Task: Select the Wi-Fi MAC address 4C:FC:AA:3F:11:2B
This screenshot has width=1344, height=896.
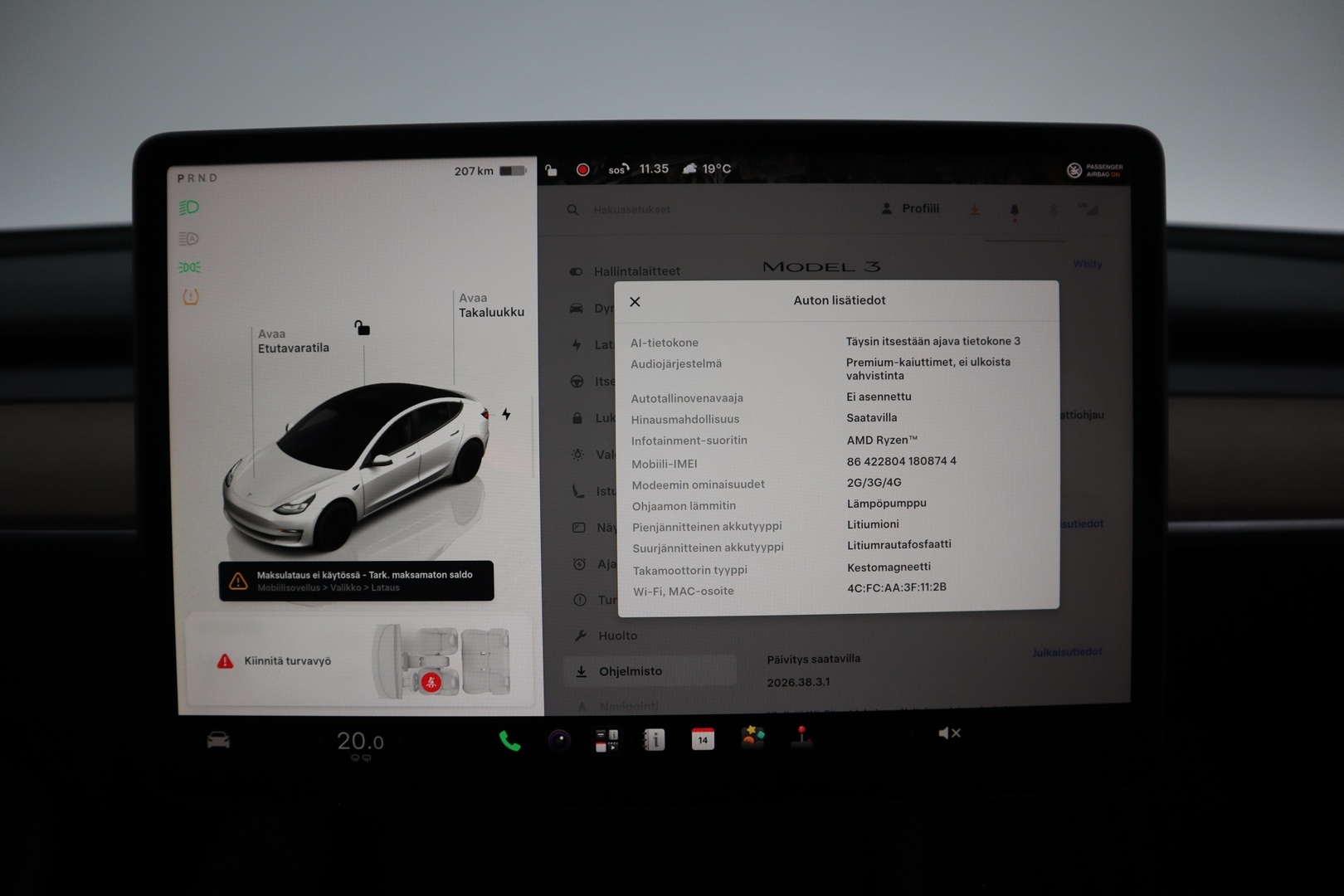Action: [896, 587]
